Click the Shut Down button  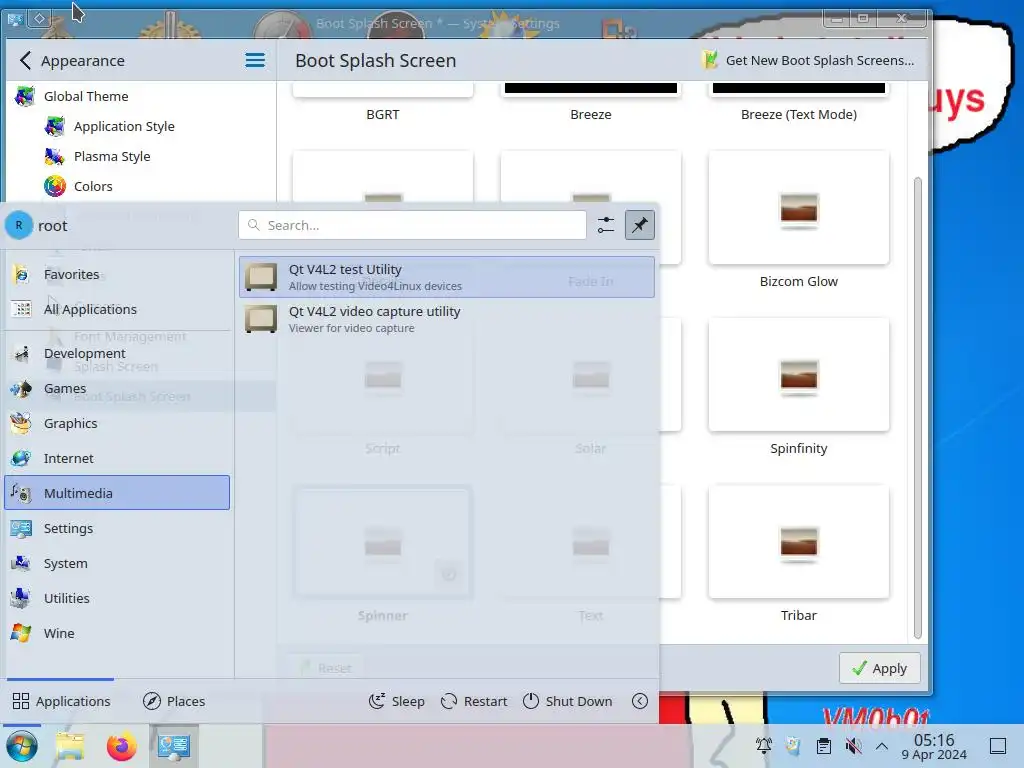(x=568, y=701)
